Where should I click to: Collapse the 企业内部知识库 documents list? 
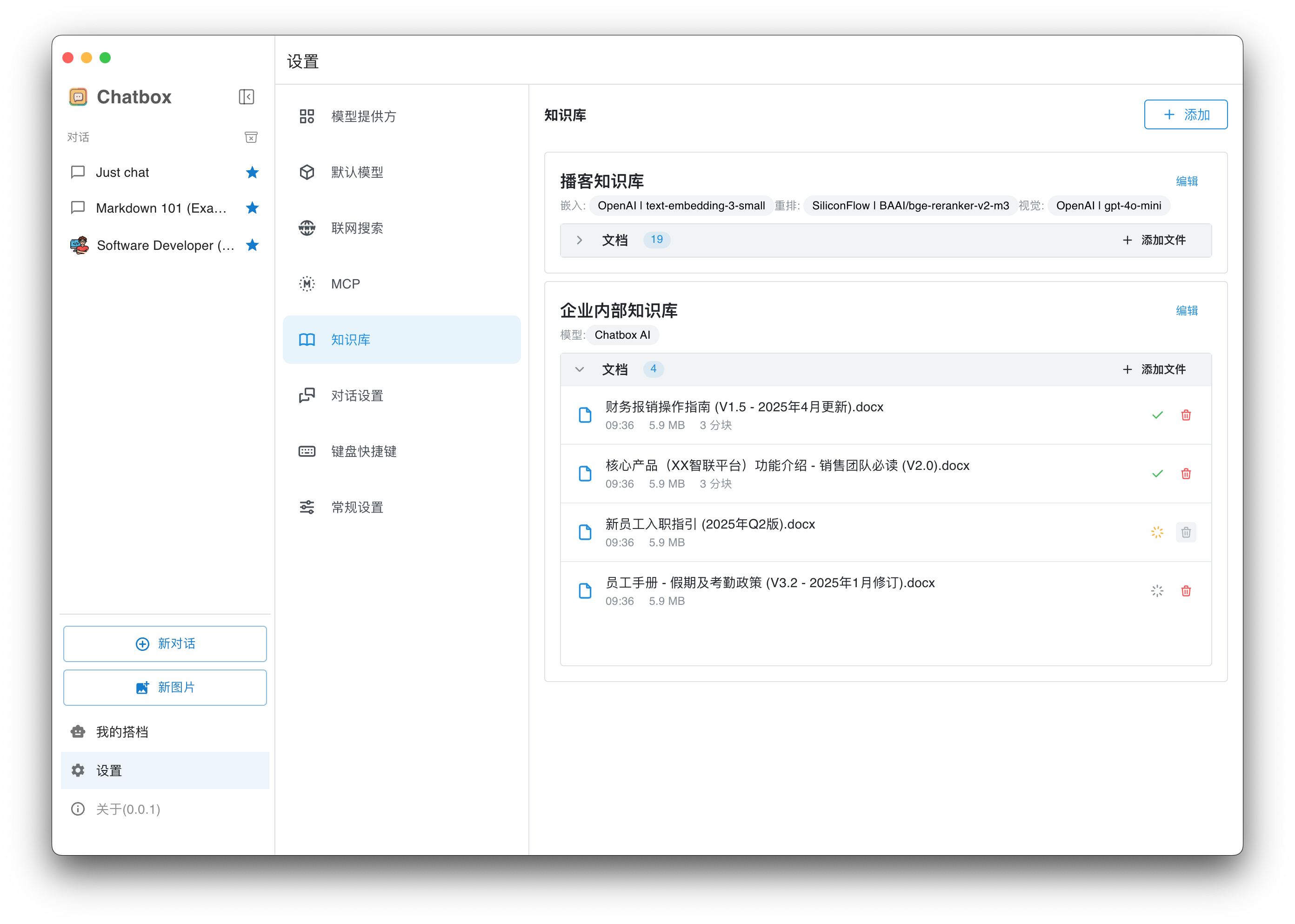click(x=579, y=369)
